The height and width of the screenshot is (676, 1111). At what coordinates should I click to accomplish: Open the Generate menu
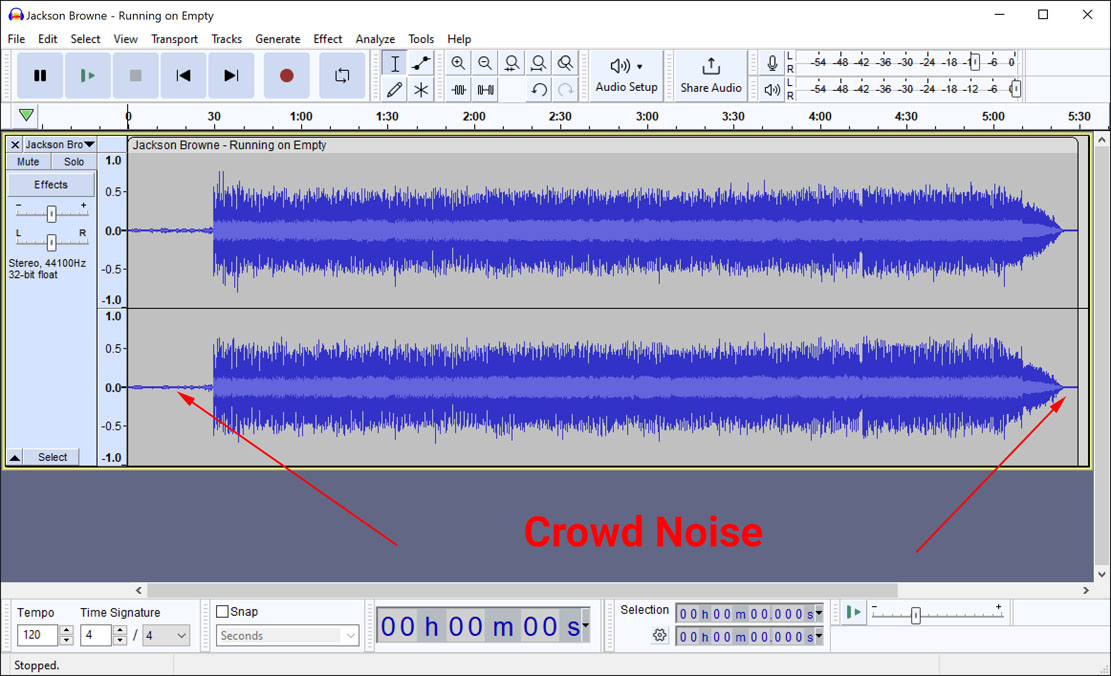coord(278,39)
